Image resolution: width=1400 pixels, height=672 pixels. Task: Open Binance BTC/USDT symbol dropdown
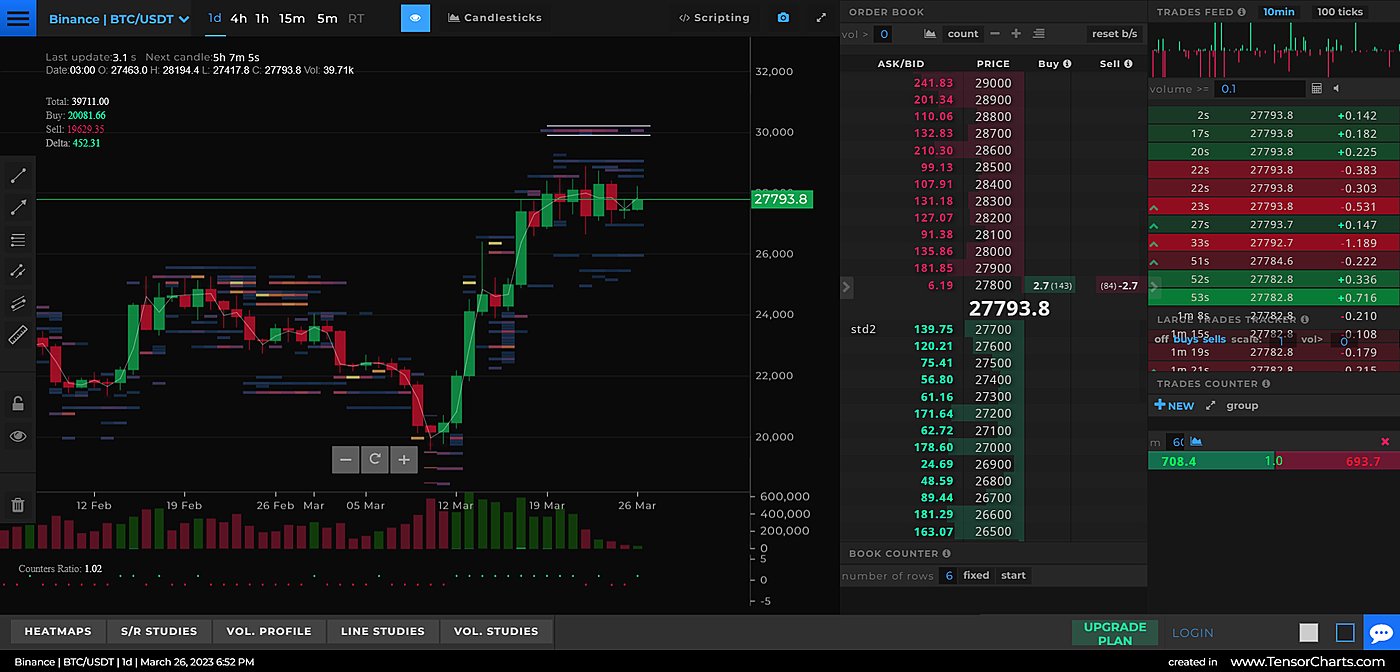point(119,19)
